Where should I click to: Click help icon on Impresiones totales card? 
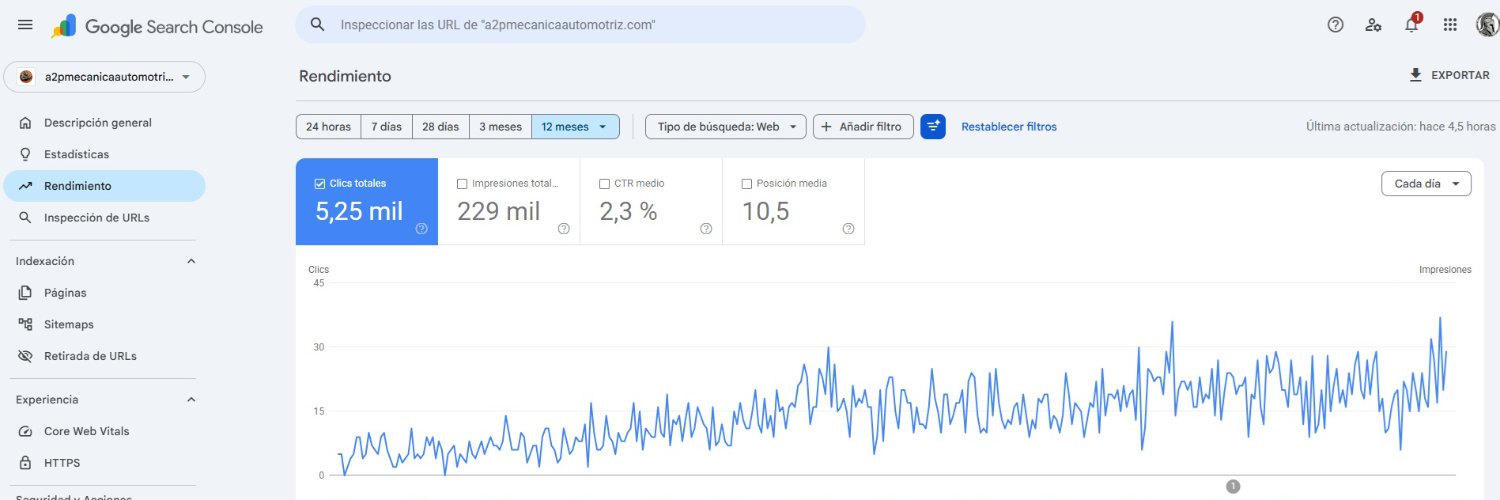[x=564, y=229]
